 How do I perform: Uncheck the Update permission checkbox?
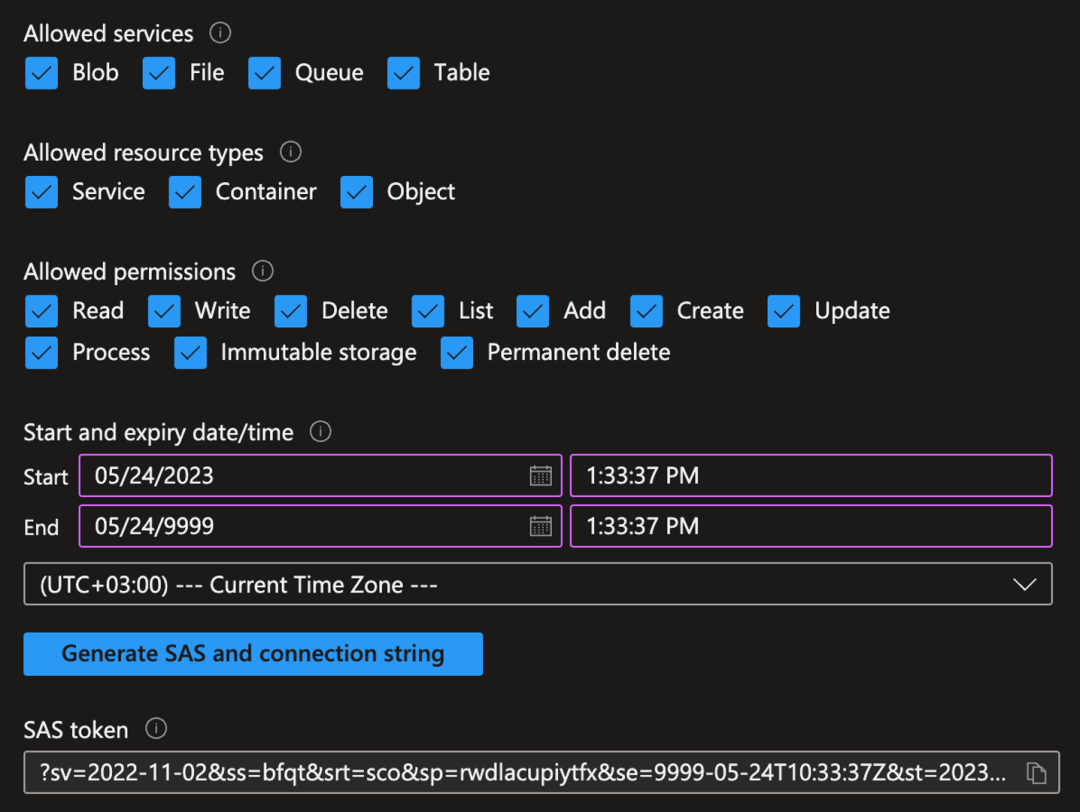pos(784,311)
